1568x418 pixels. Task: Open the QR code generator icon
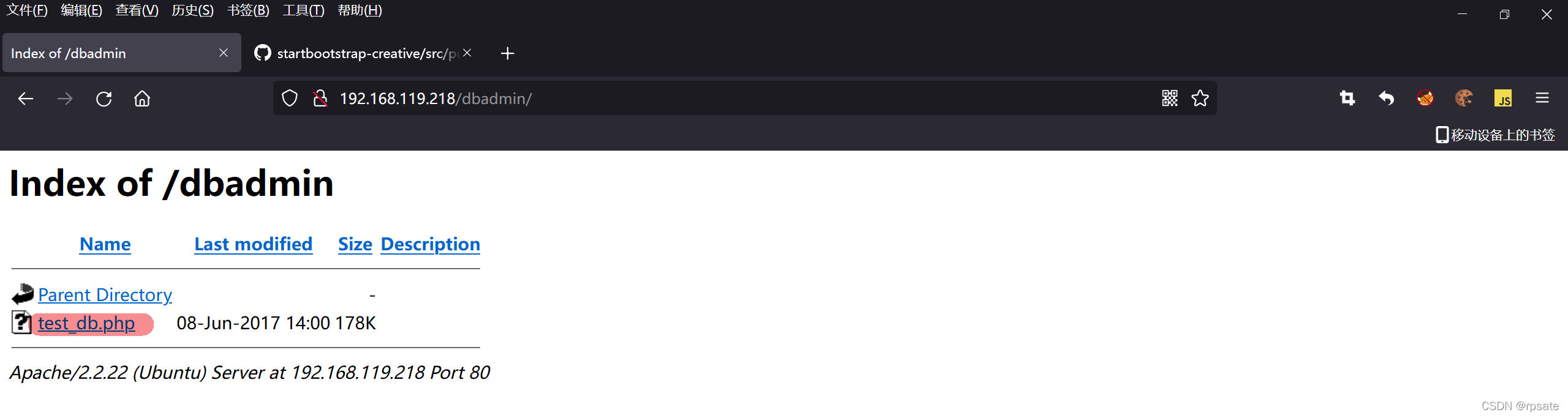tap(1169, 98)
